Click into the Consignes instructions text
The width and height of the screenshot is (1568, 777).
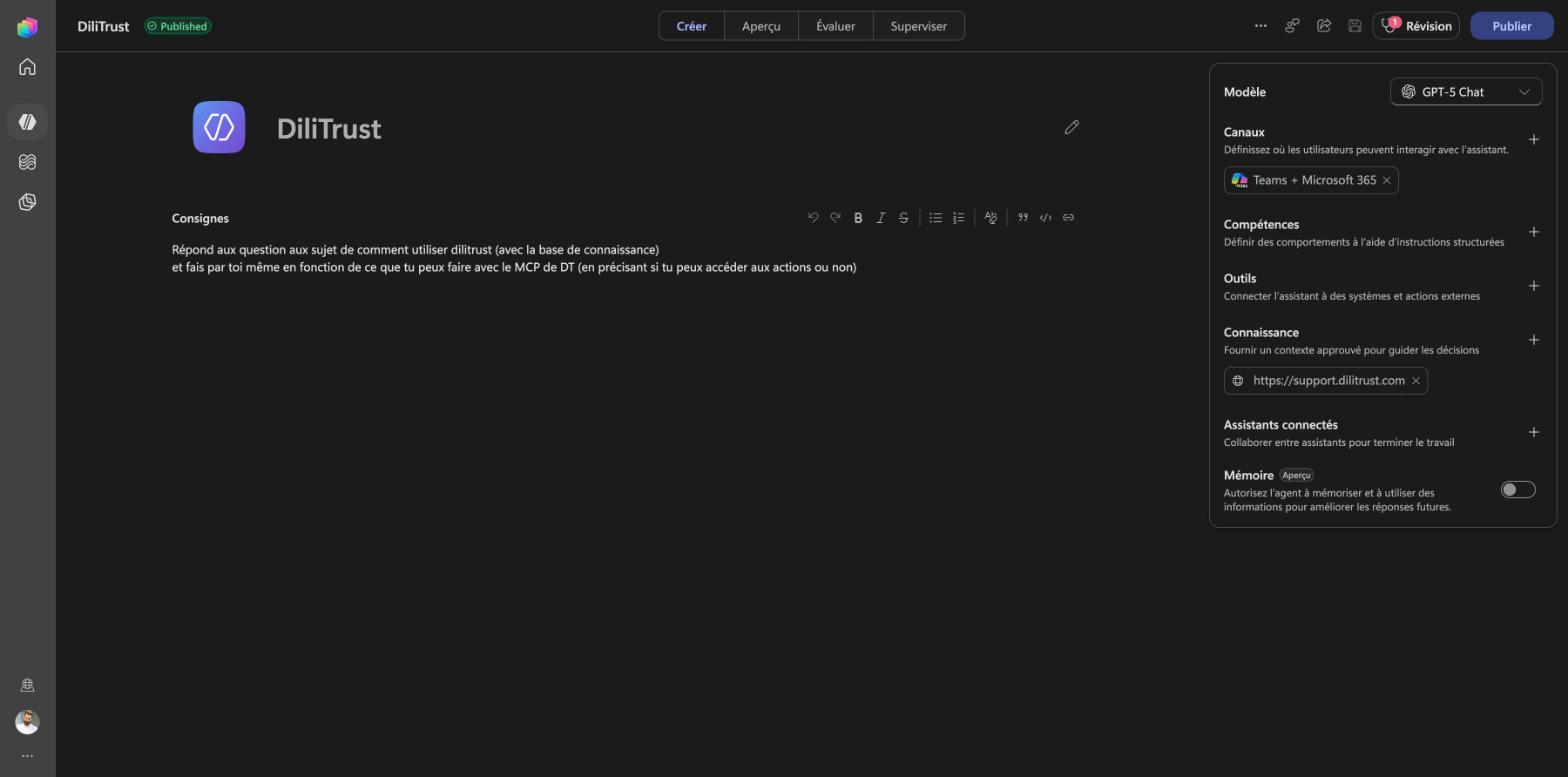click(x=514, y=258)
